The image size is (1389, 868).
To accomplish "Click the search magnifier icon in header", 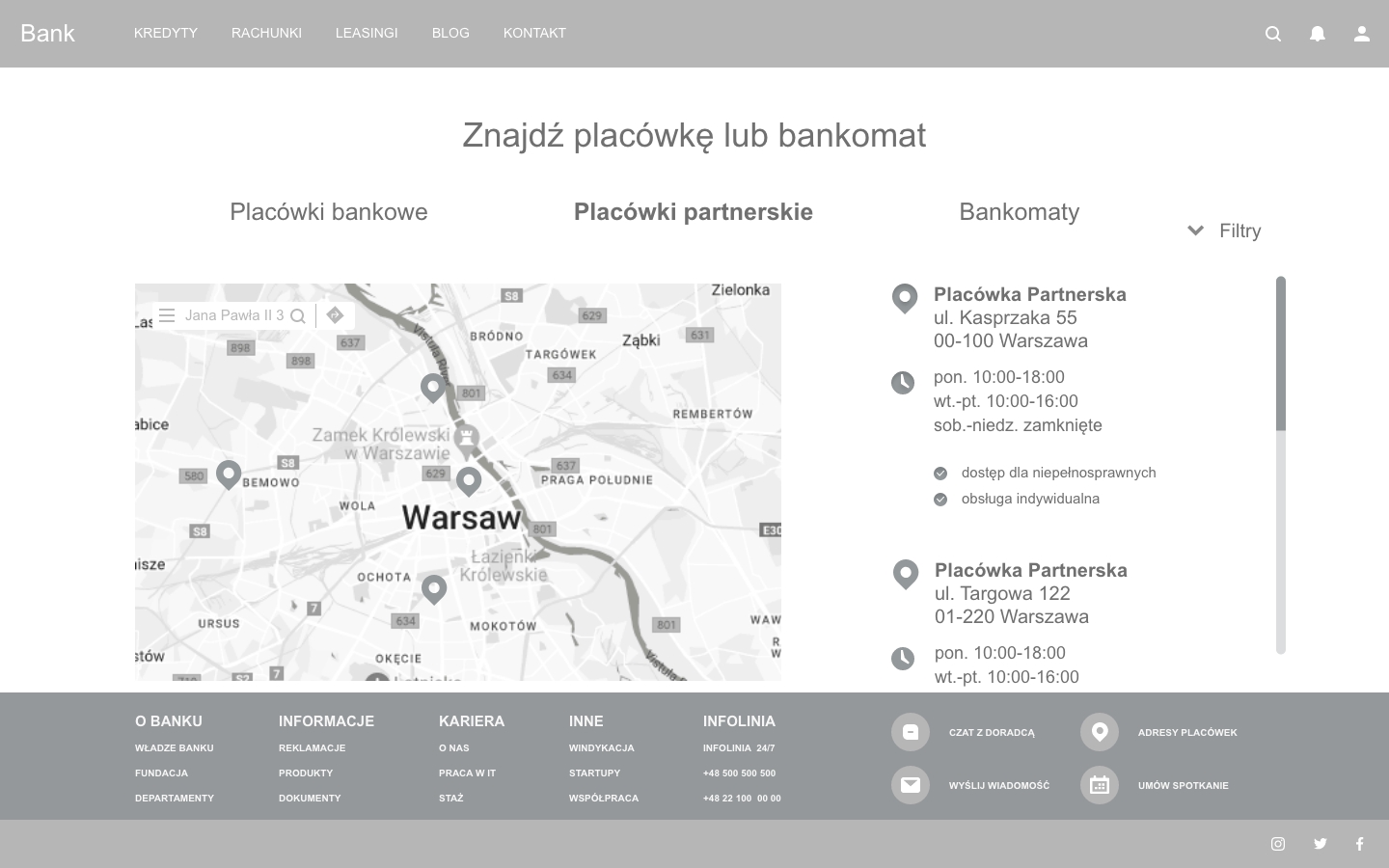I will pos(1273,34).
